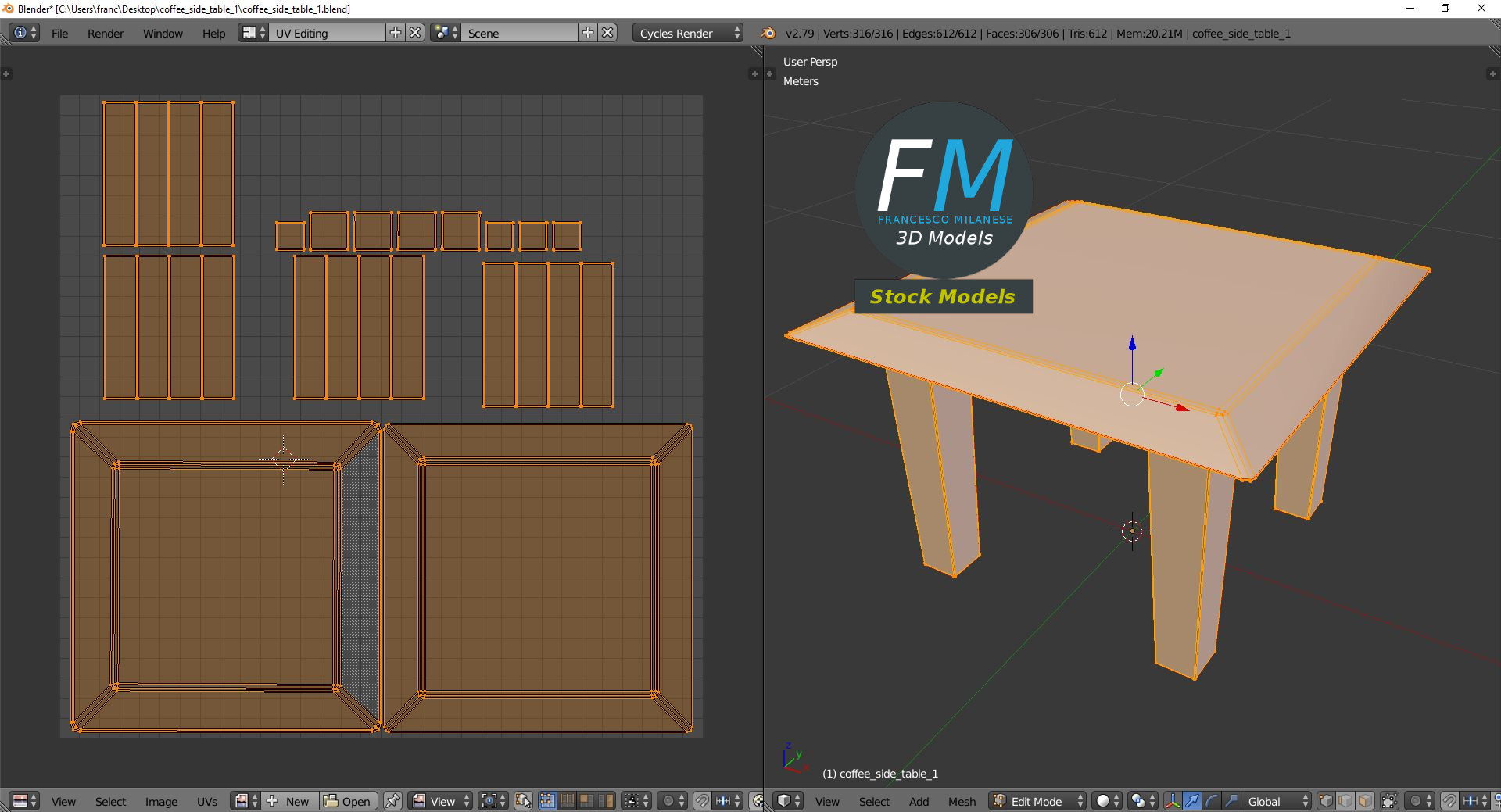Open the Edit Mode selector dropdown
Viewport: 1501px width, 812px height.
(x=1038, y=801)
